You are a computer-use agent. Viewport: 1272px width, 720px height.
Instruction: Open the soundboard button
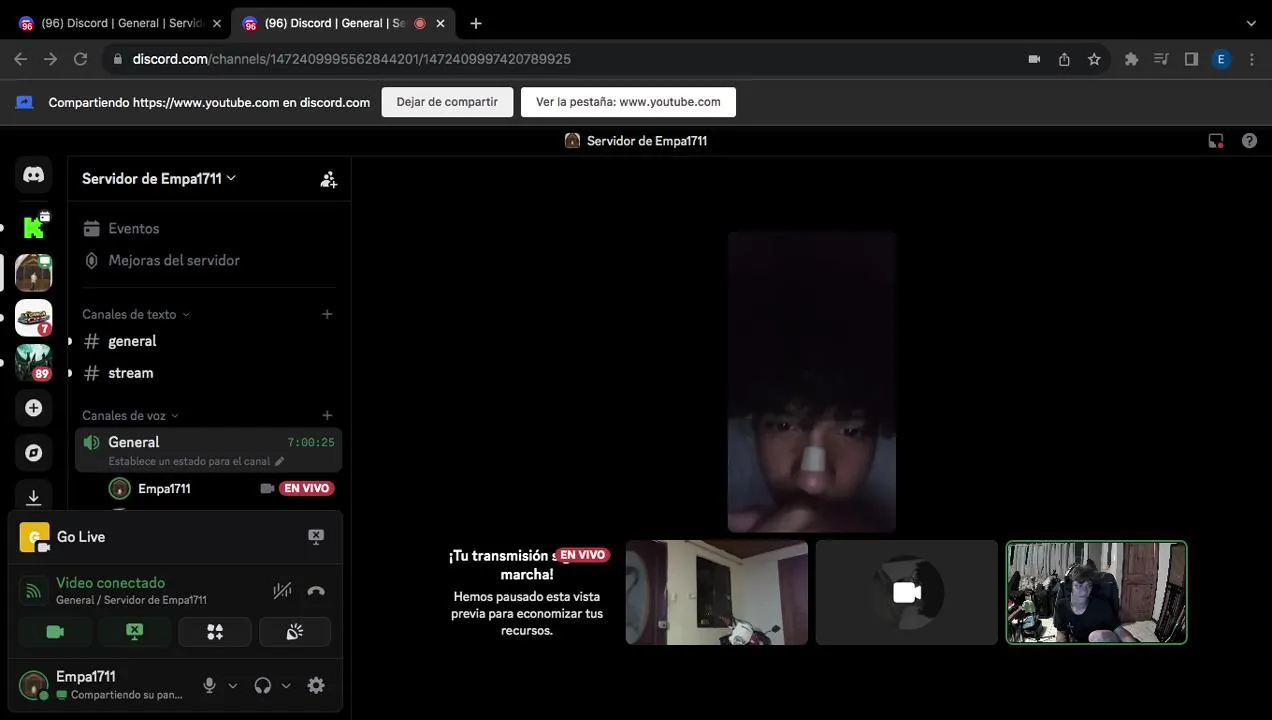coord(295,632)
